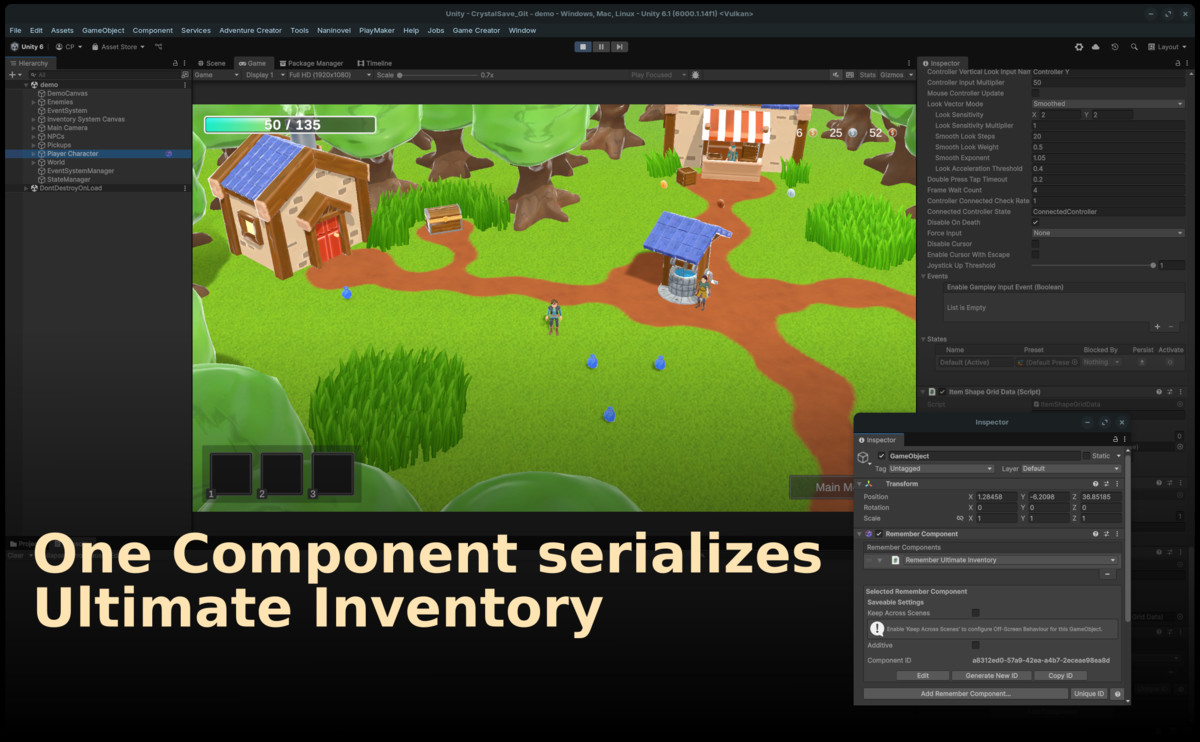Viewport: 1200px width, 742px height.
Task: Open the undo history clock icon
Action: (x=1115, y=46)
